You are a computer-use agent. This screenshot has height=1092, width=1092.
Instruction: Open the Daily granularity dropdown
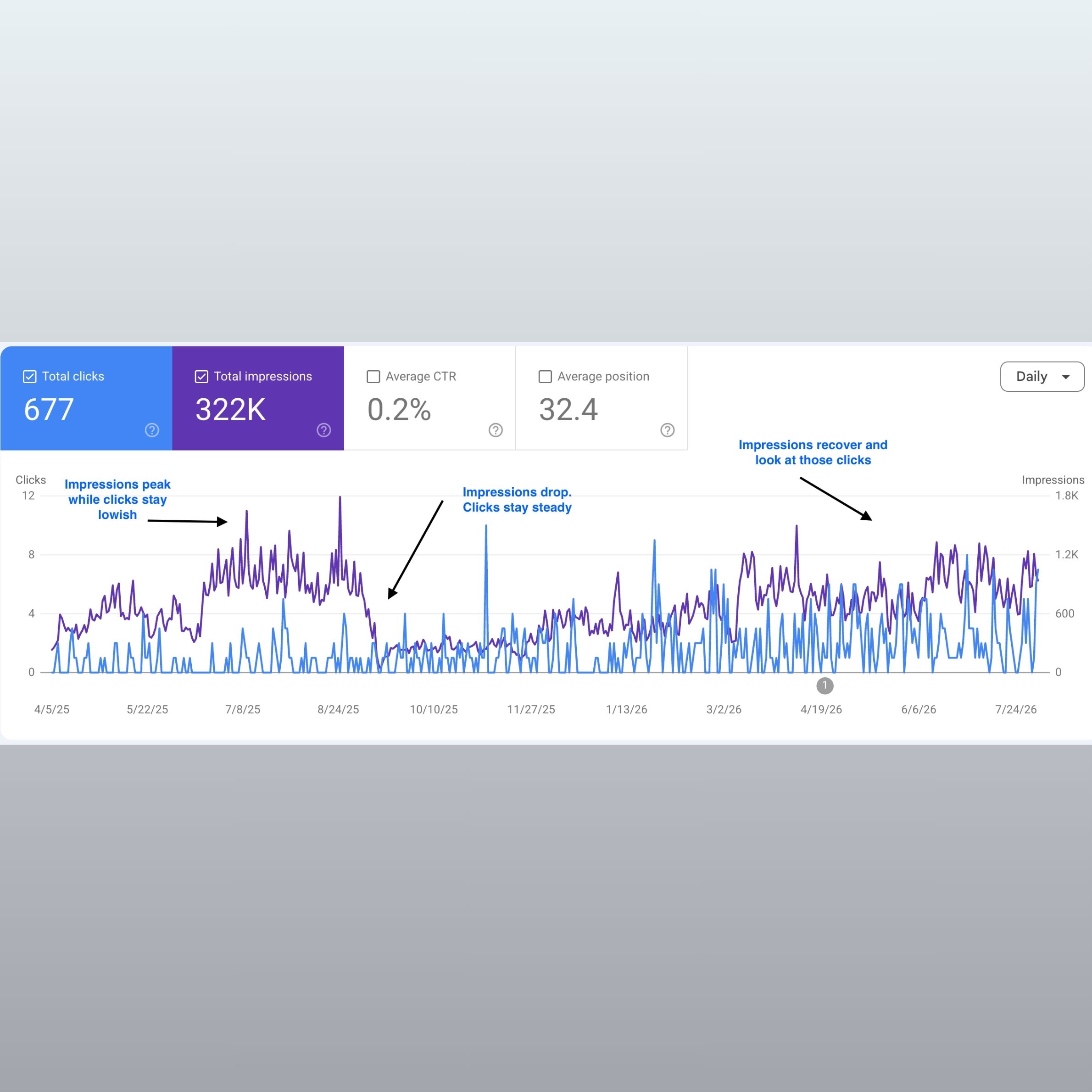(1042, 376)
